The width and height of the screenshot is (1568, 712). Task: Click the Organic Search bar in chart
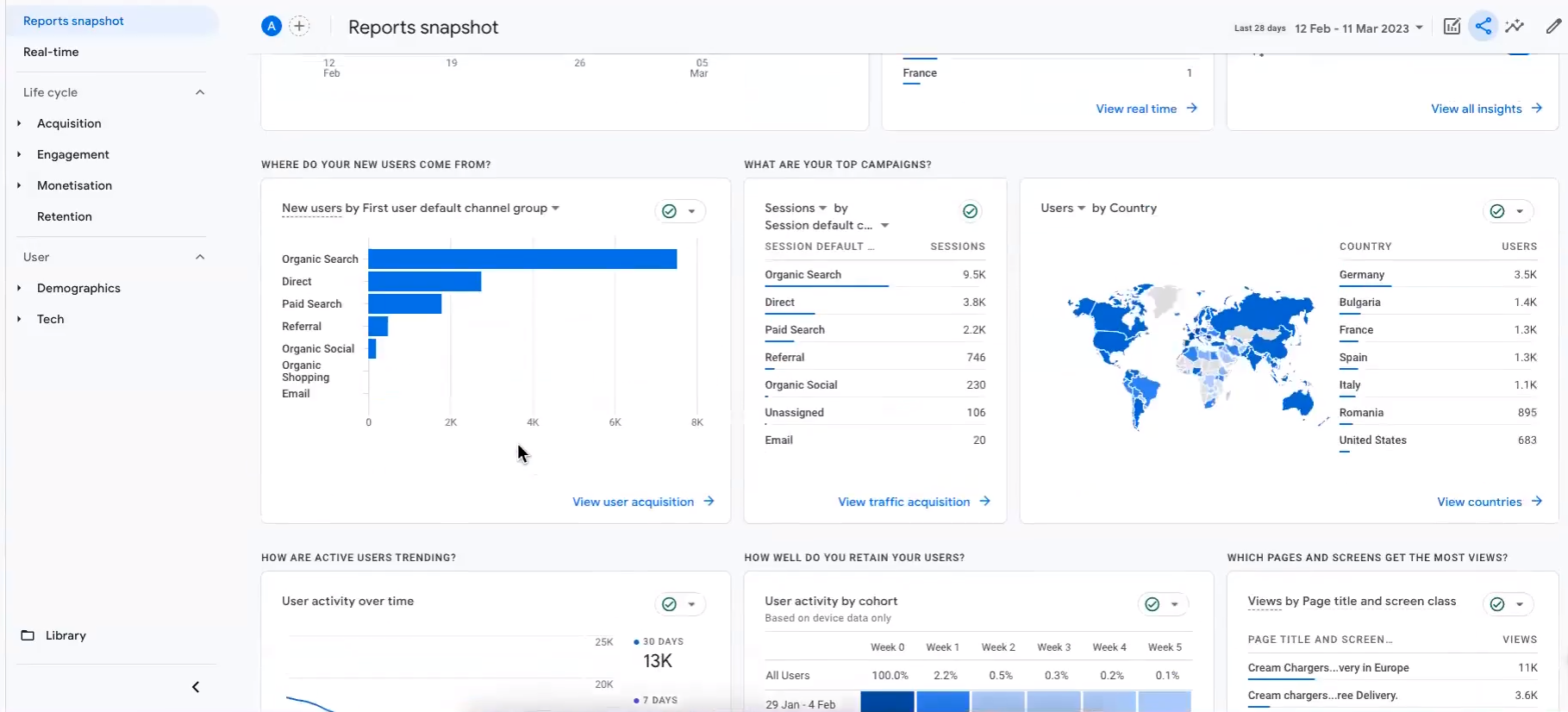[522, 259]
